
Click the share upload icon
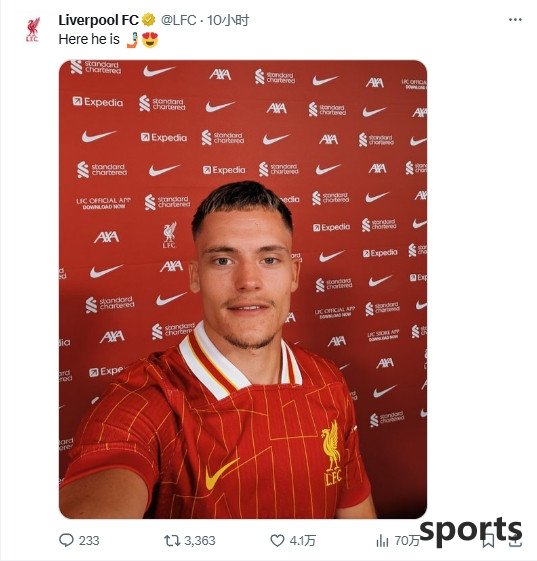pos(515,541)
